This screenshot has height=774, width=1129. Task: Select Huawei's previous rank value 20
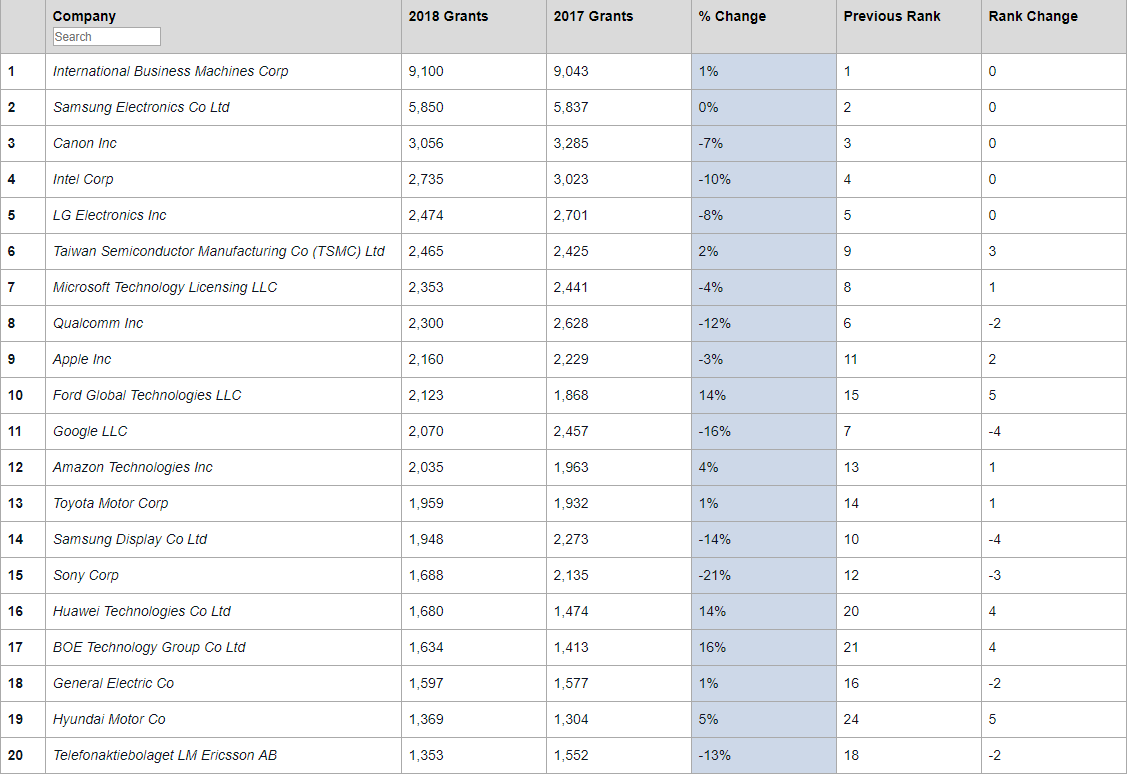[x=851, y=611]
